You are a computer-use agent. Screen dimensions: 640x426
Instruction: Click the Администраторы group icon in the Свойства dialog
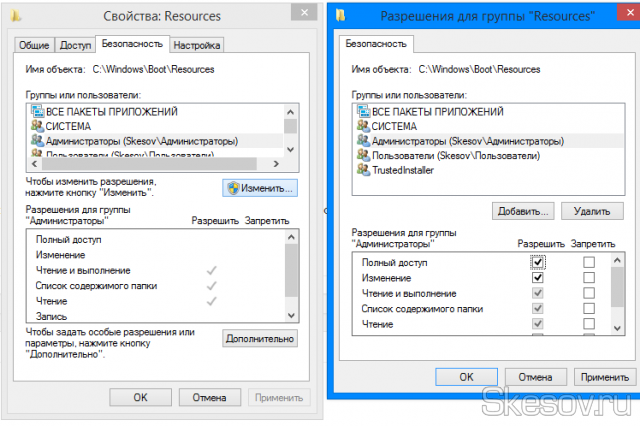pyautogui.click(x=36, y=141)
